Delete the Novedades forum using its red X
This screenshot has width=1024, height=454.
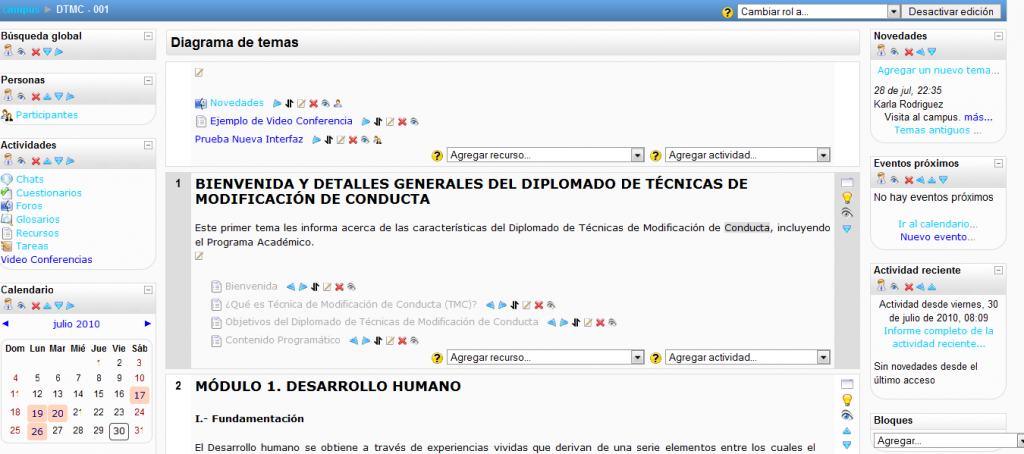click(313, 103)
